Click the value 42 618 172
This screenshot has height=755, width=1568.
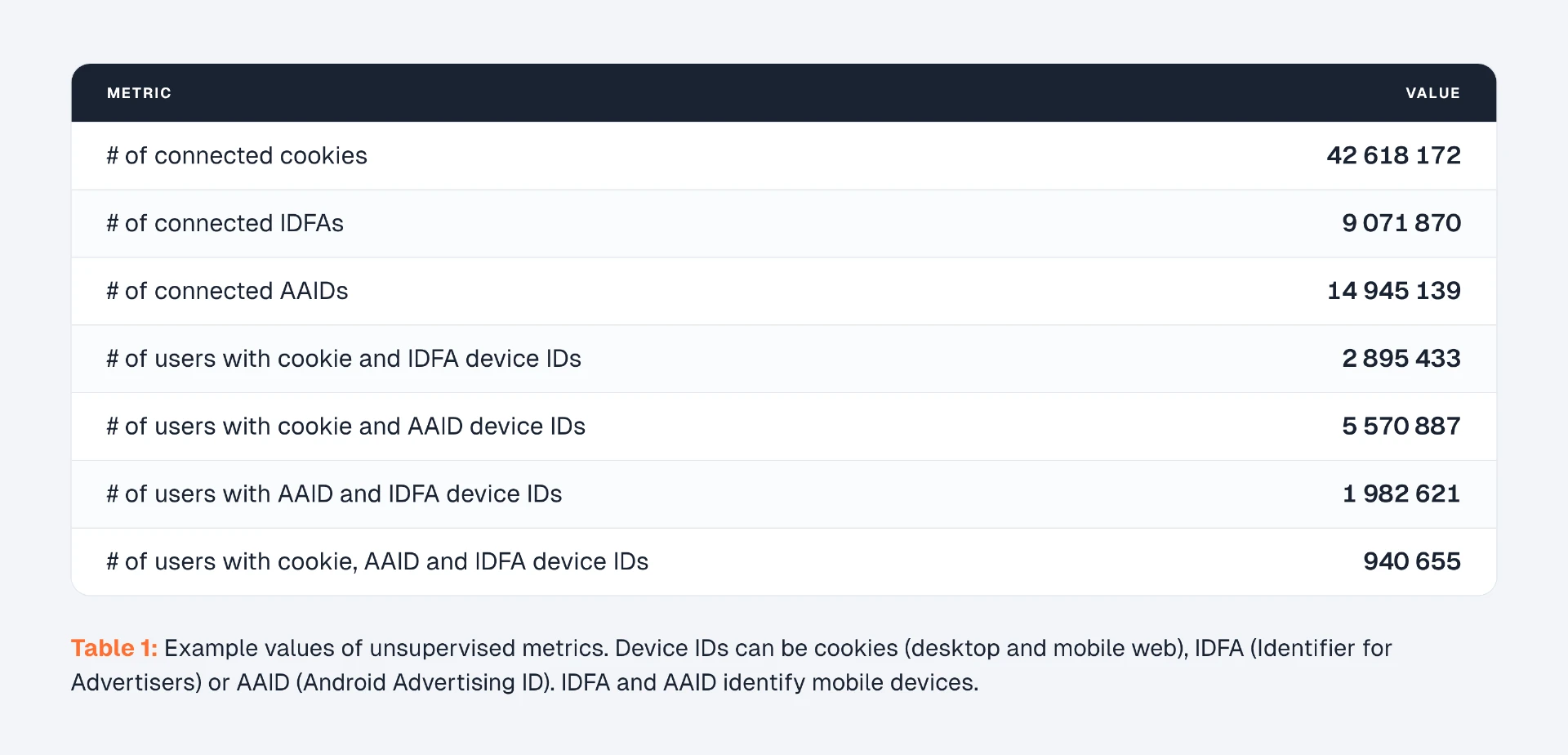(1393, 155)
